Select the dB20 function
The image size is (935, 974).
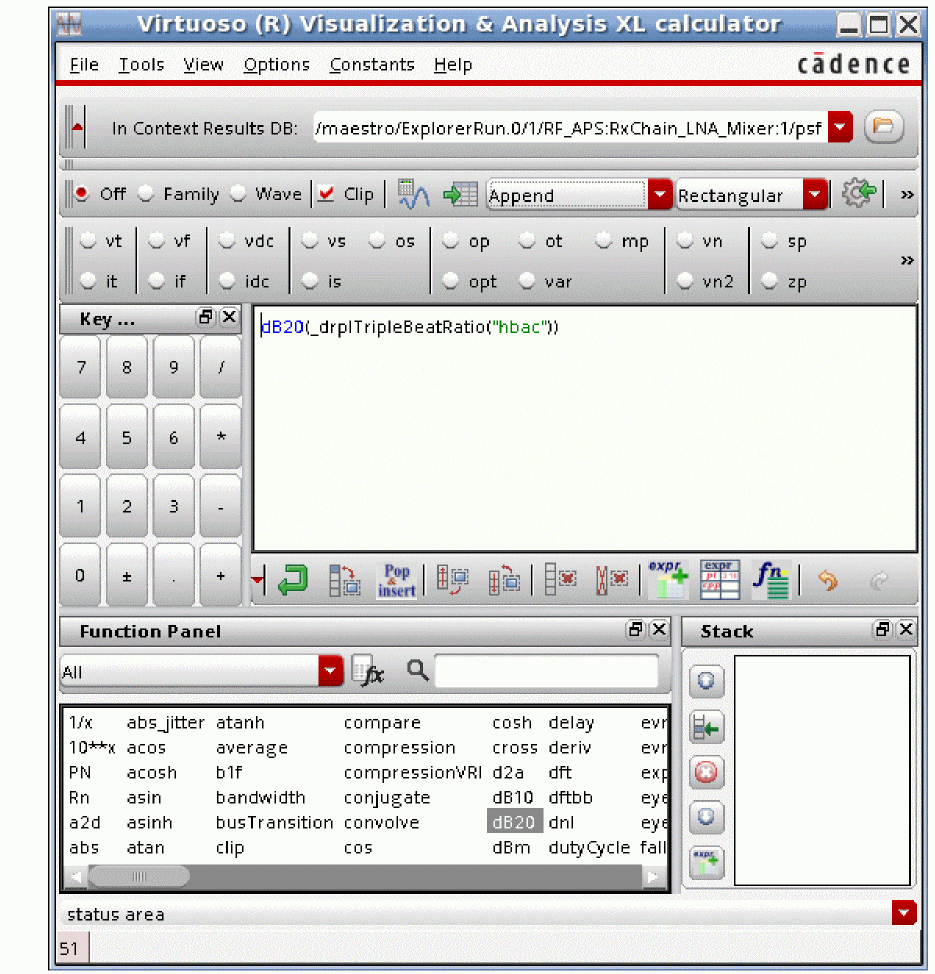coord(514,822)
